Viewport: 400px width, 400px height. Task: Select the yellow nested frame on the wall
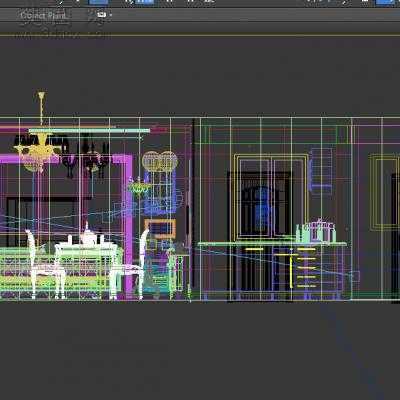pyautogui.click(x=384, y=192)
